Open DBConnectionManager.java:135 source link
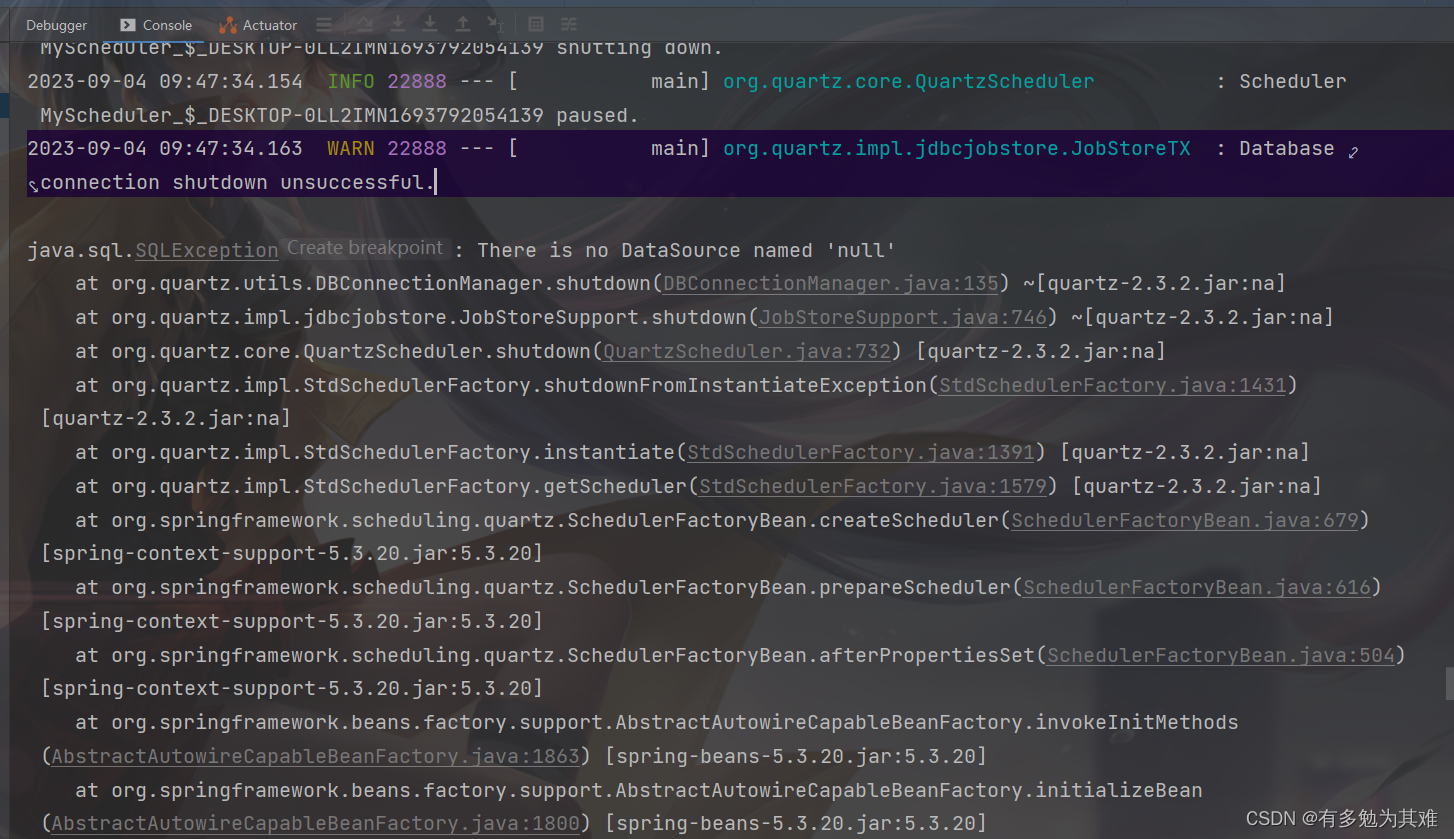 830,283
